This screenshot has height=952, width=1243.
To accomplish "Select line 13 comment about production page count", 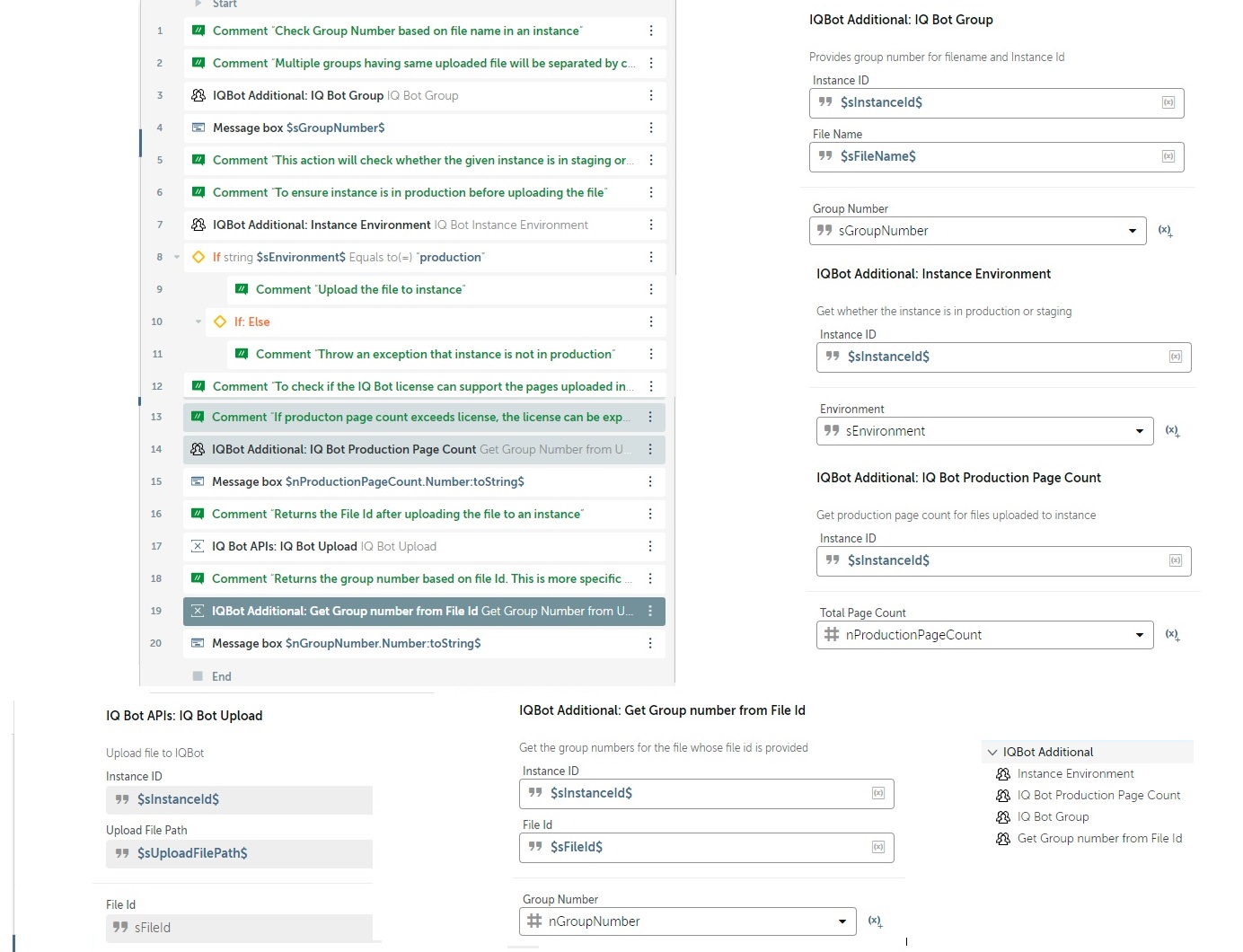I will coord(424,417).
